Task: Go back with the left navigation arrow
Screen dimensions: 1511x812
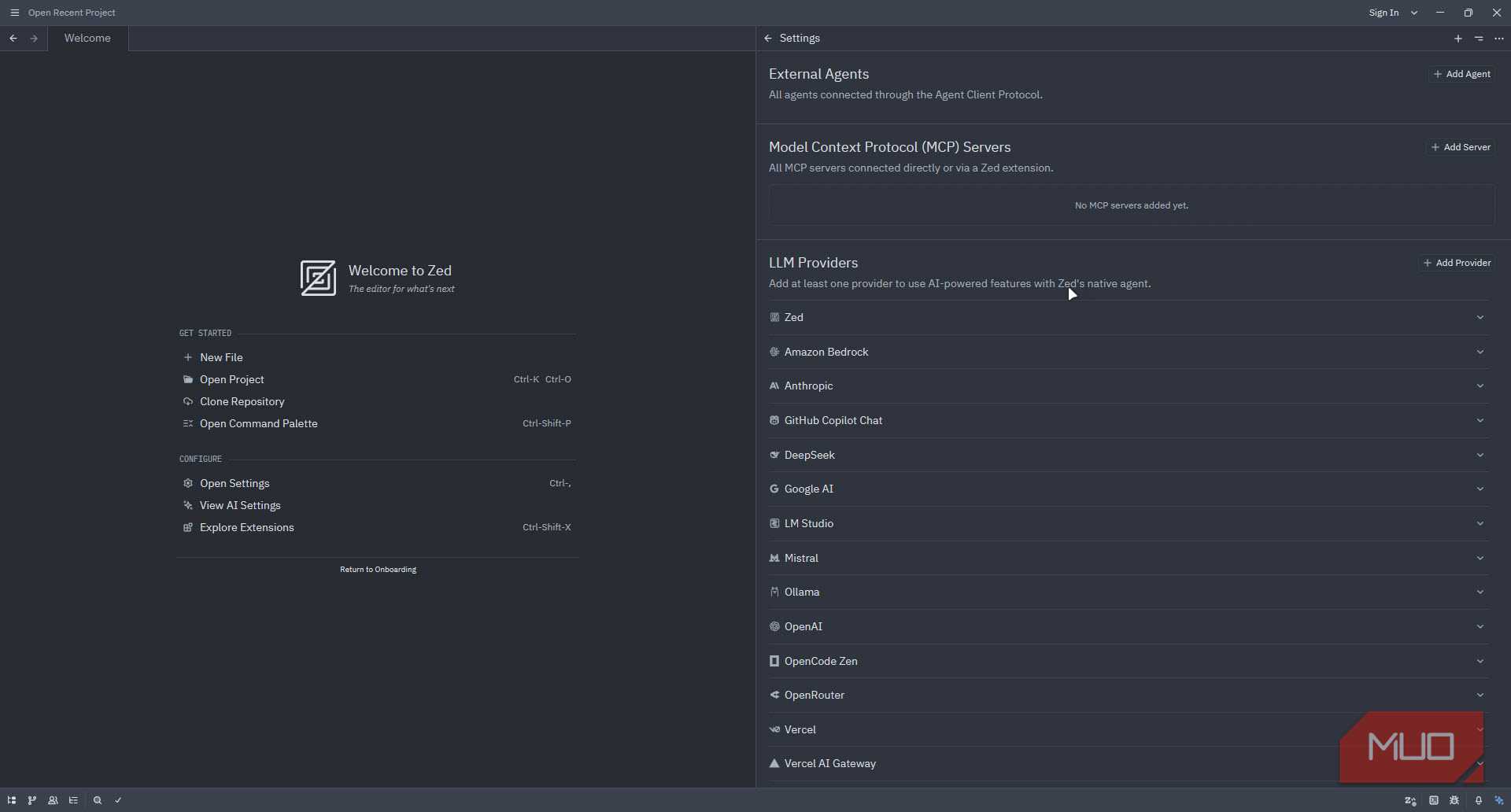Action: point(13,39)
